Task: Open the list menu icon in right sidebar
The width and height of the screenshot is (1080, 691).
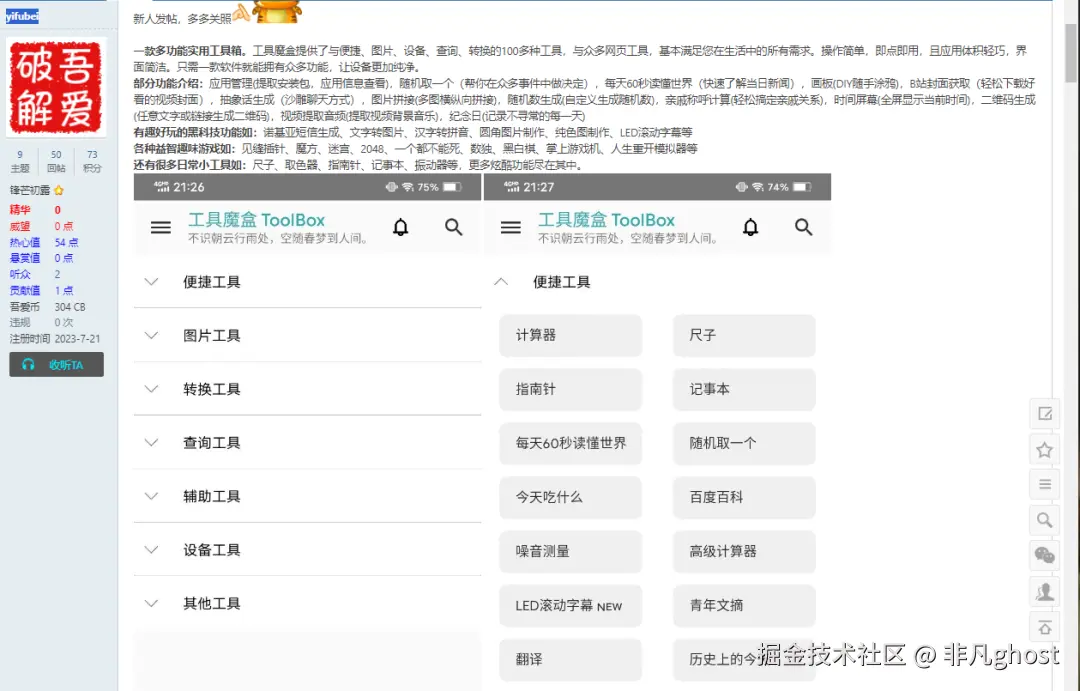Action: click(x=1044, y=484)
